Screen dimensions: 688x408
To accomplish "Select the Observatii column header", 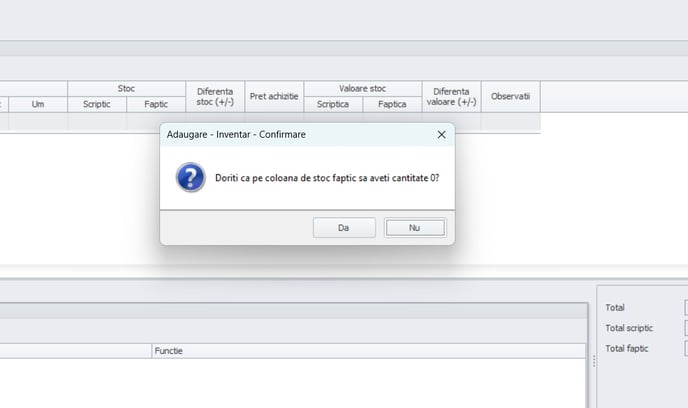I will tap(510, 96).
